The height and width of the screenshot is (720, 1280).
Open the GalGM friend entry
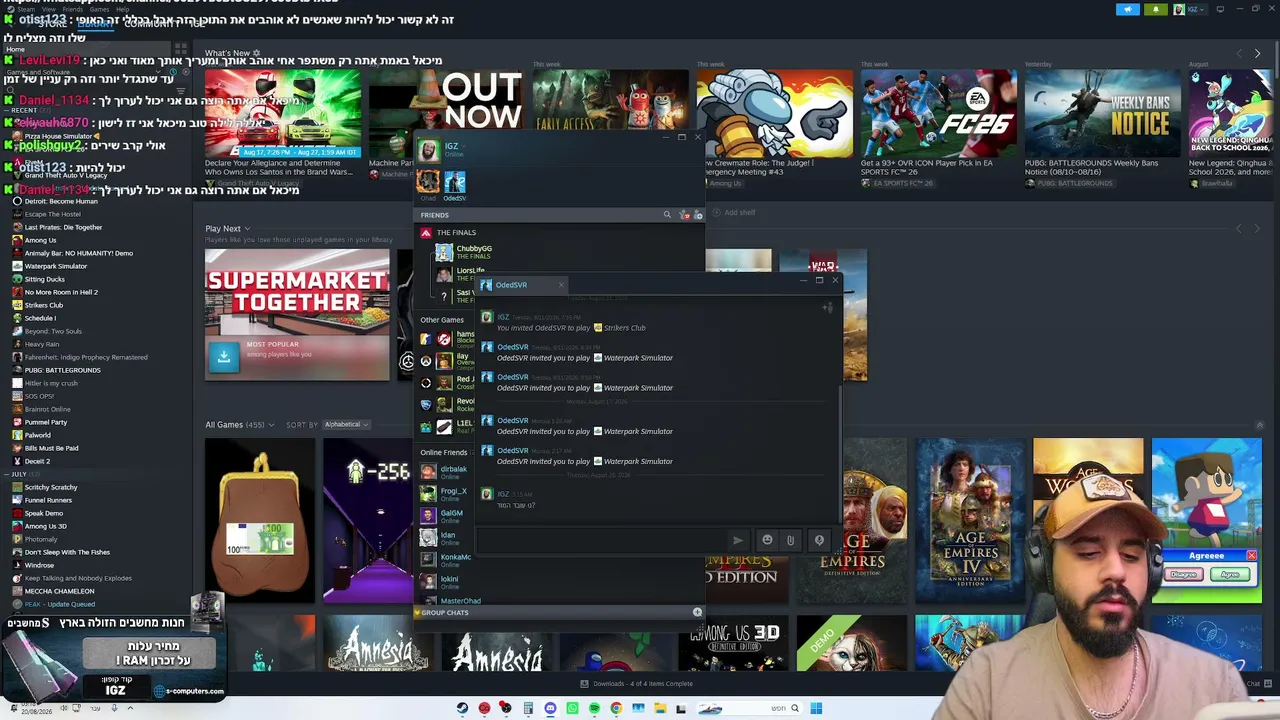click(x=442, y=516)
